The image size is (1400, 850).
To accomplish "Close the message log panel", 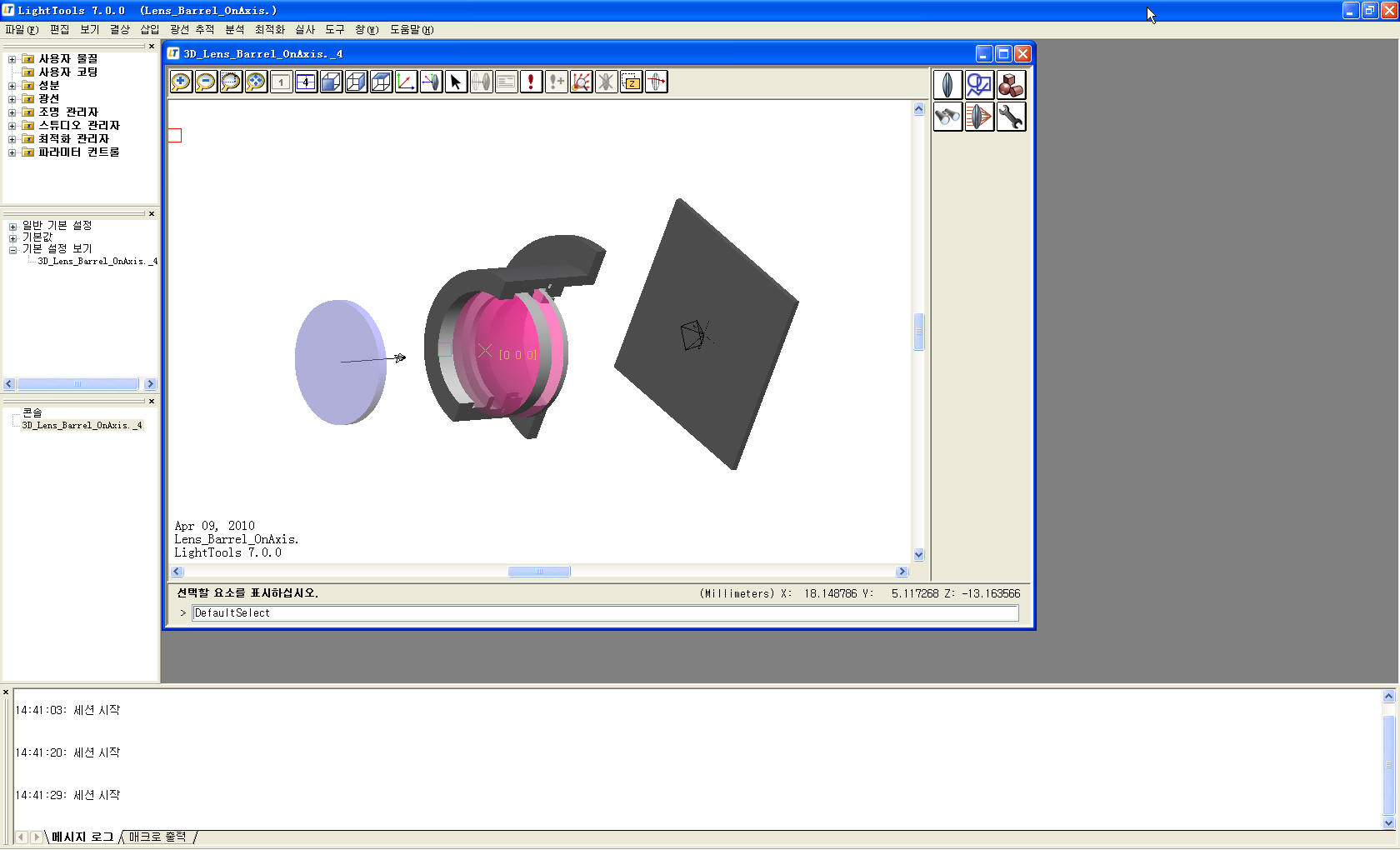I will click(6, 692).
